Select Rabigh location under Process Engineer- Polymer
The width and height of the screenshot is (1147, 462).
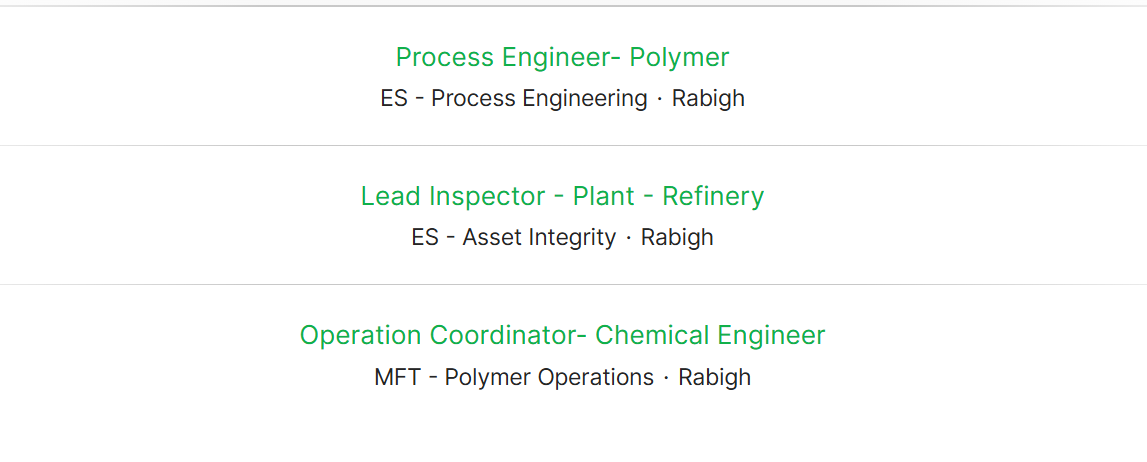pyautogui.click(x=708, y=98)
